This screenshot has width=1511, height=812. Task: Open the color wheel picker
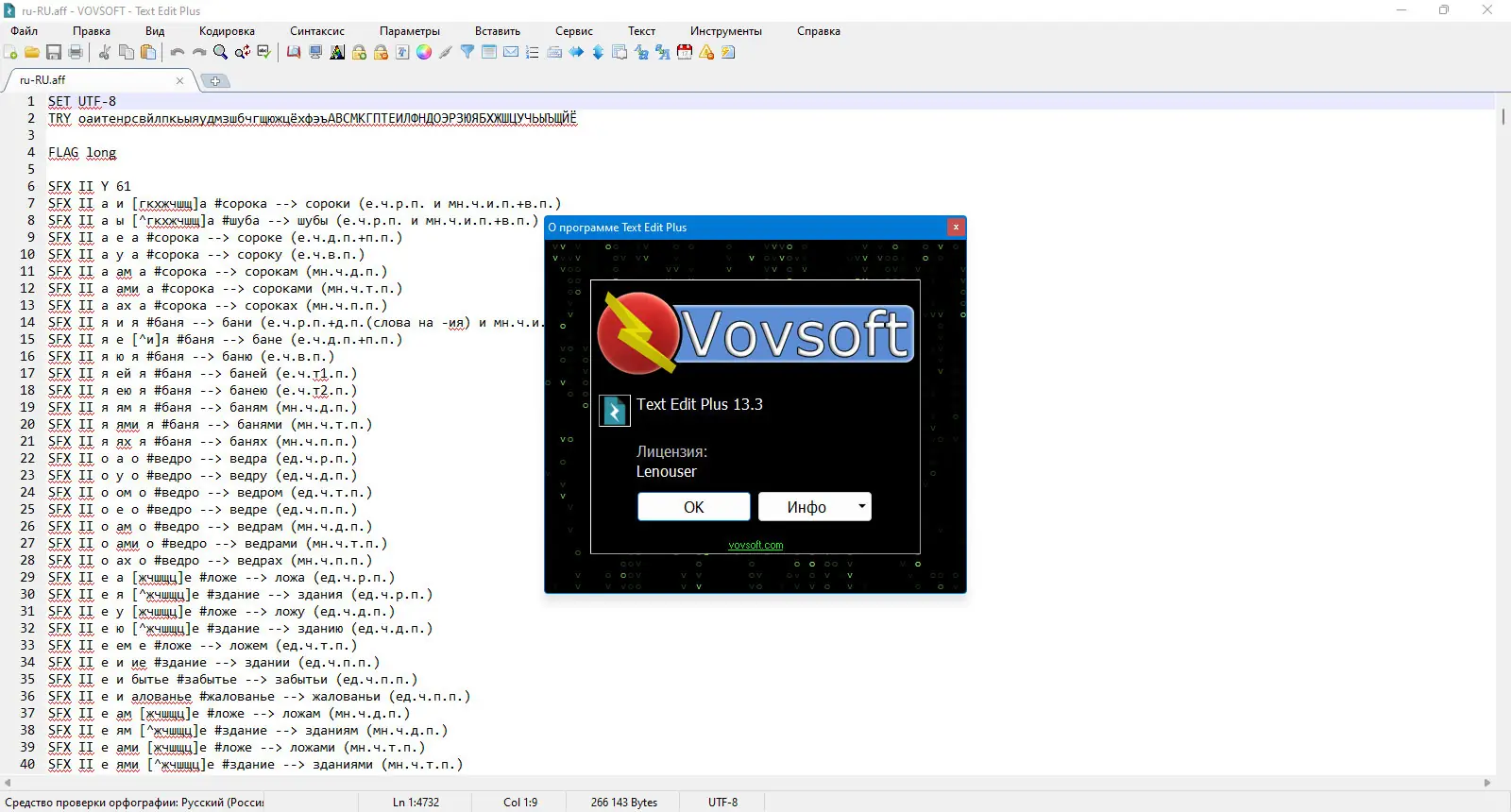coord(424,53)
